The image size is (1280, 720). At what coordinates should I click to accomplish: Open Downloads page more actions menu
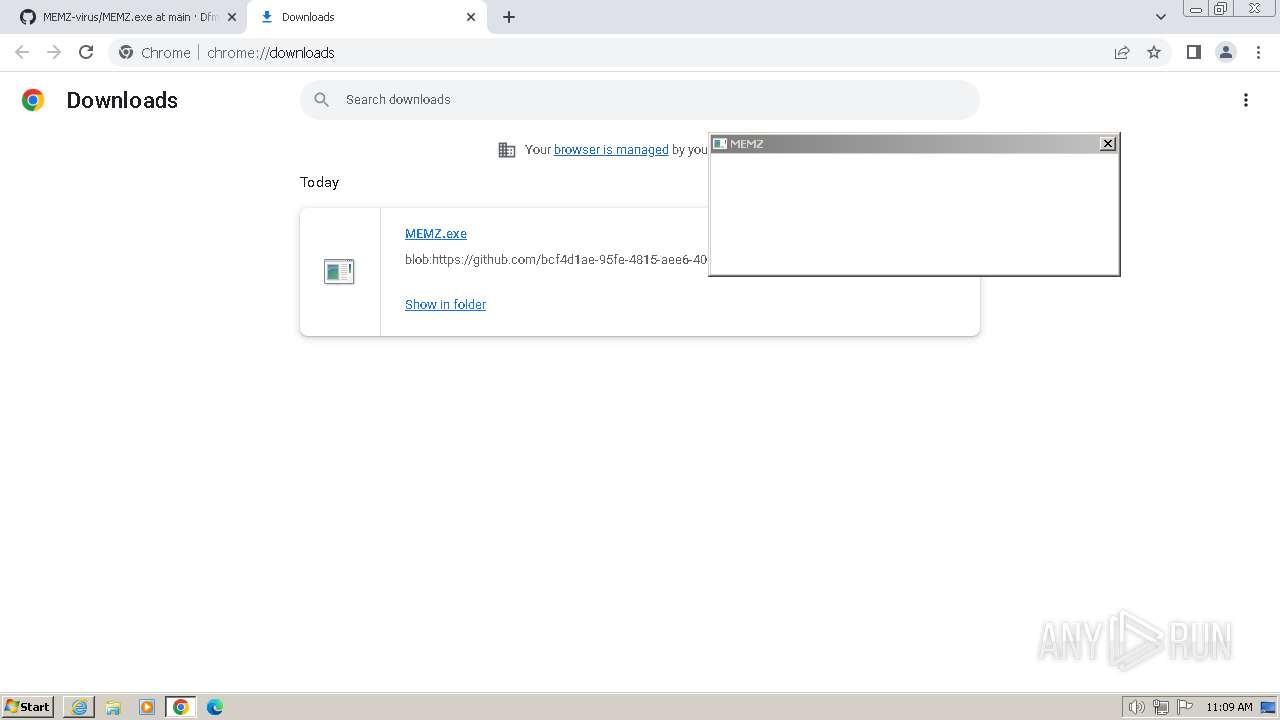[x=1246, y=100]
